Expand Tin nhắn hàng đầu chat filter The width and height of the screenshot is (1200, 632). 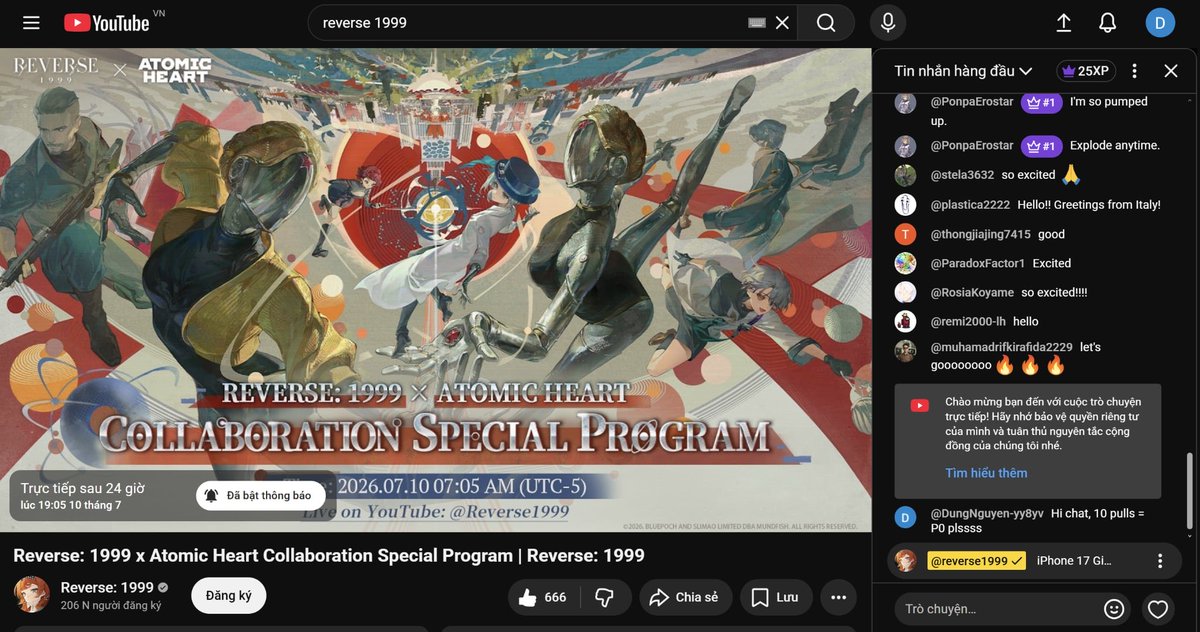click(963, 71)
